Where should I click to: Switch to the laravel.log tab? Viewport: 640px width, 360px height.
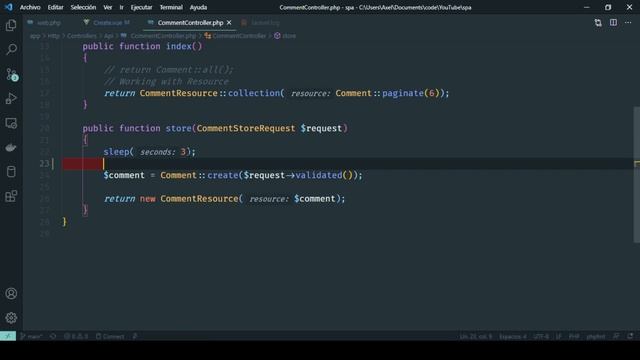click(x=261, y=23)
